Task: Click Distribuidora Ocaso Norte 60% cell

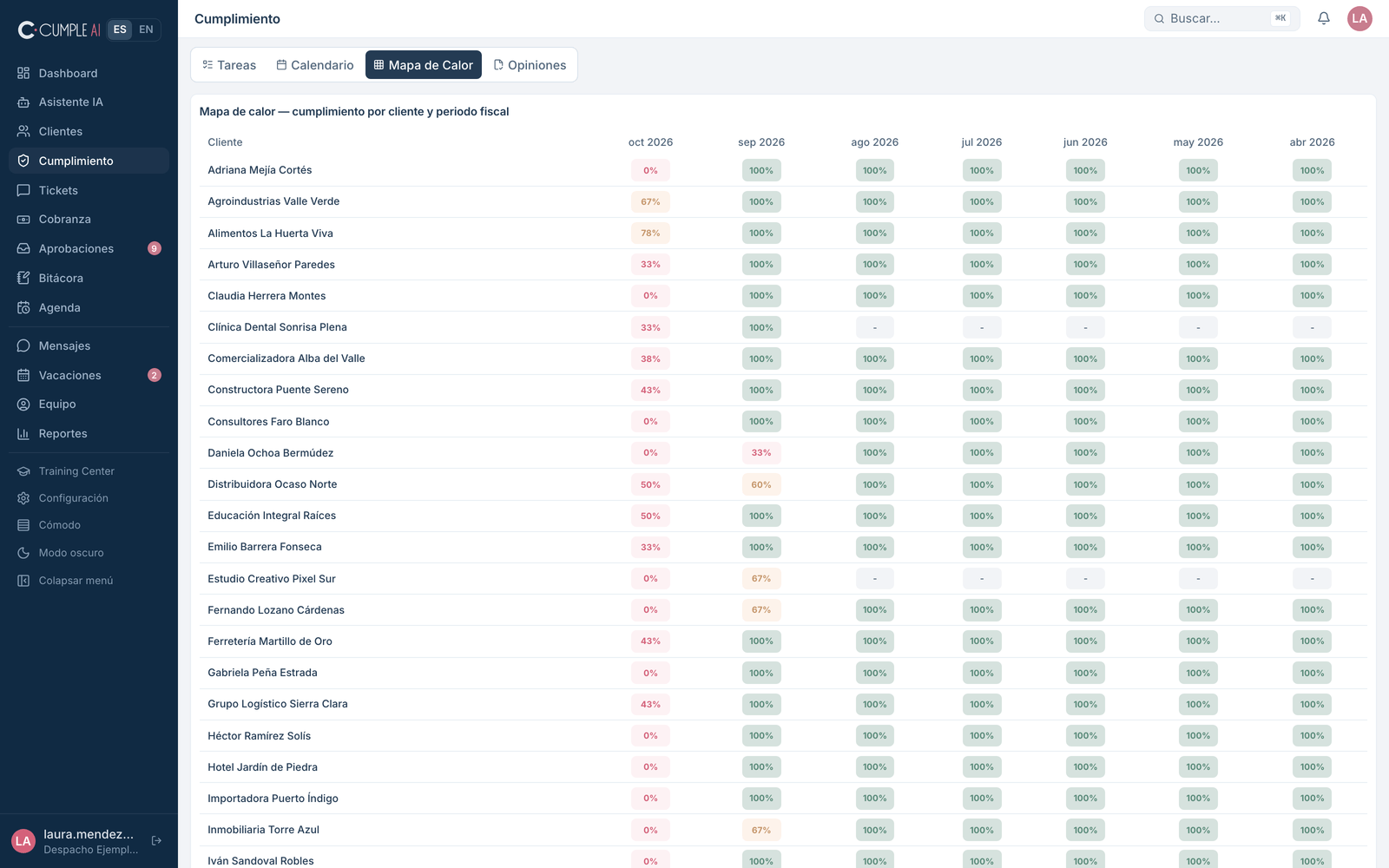Action: pyautogui.click(x=761, y=484)
